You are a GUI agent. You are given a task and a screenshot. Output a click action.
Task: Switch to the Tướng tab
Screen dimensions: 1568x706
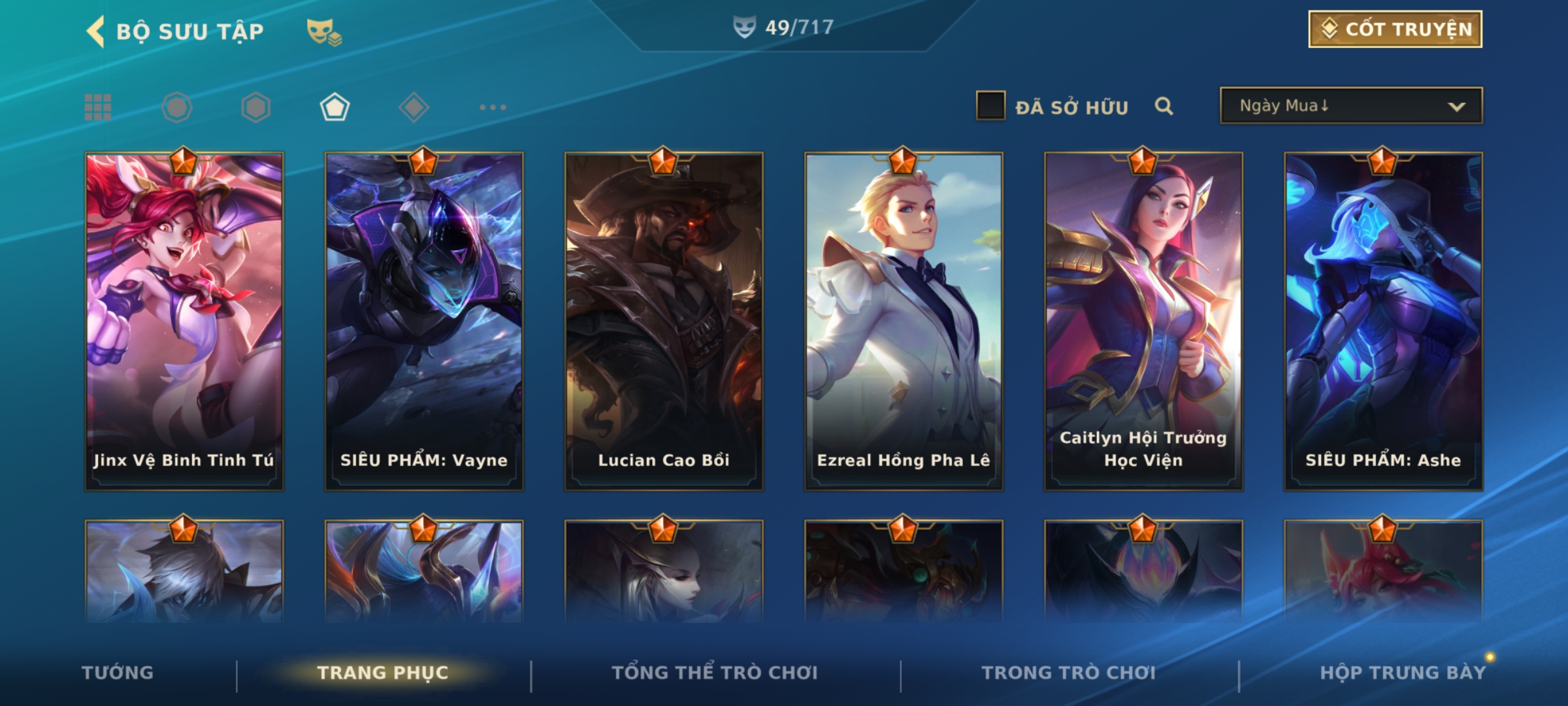point(118,673)
